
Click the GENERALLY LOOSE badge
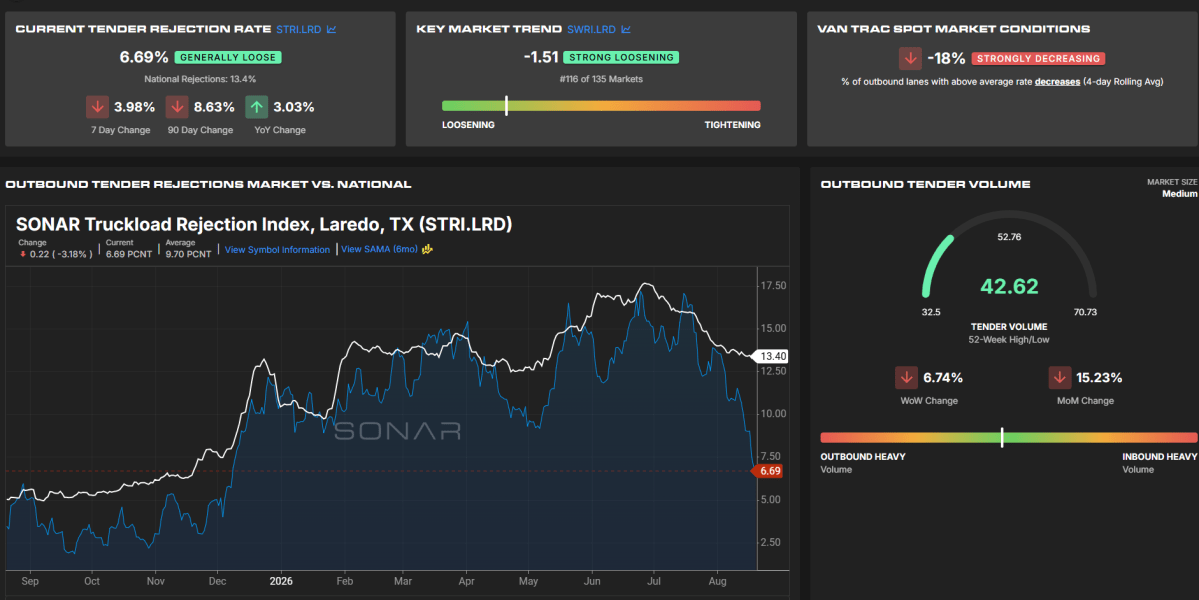pos(228,57)
